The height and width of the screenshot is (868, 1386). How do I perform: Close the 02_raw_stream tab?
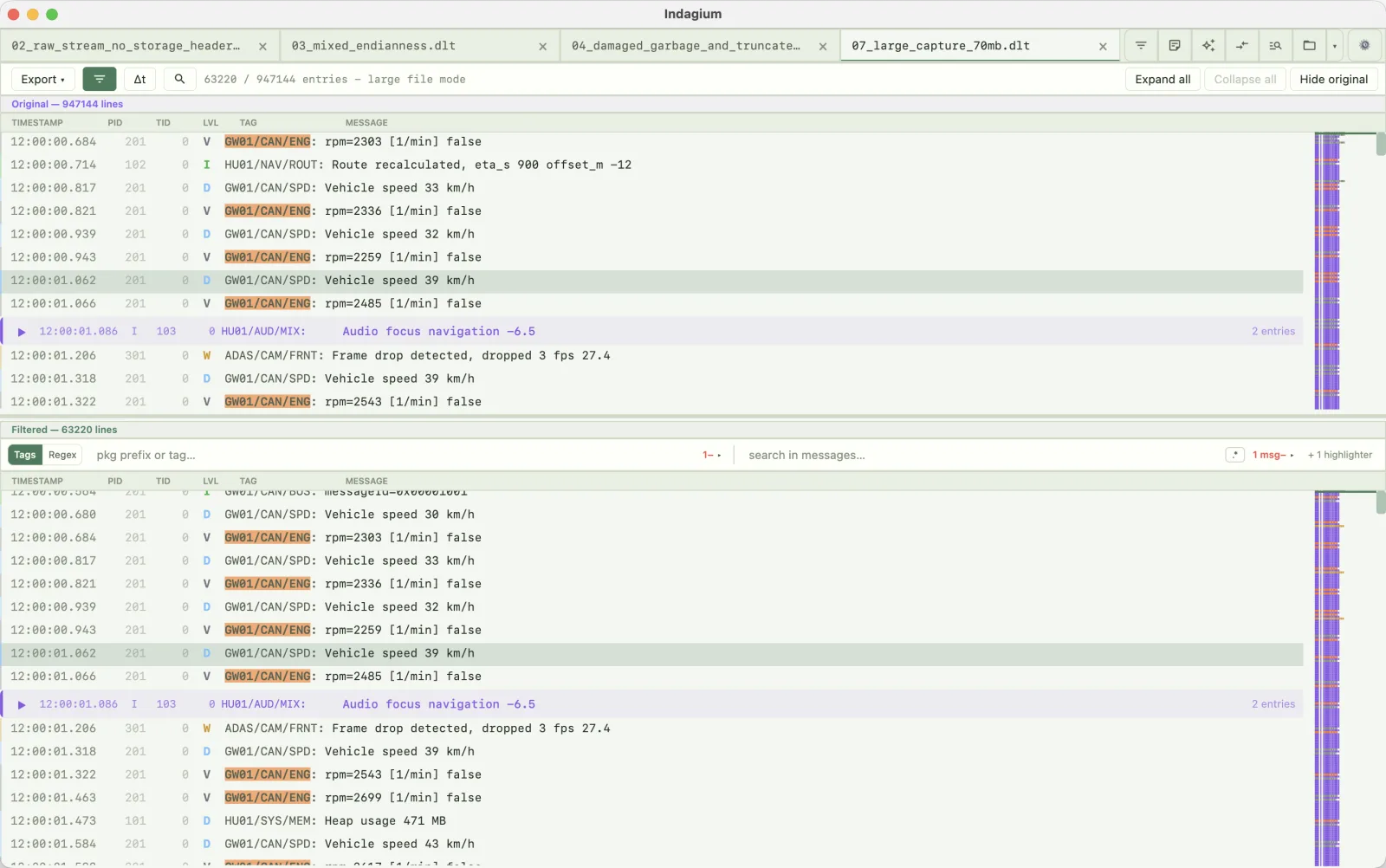coord(262,47)
